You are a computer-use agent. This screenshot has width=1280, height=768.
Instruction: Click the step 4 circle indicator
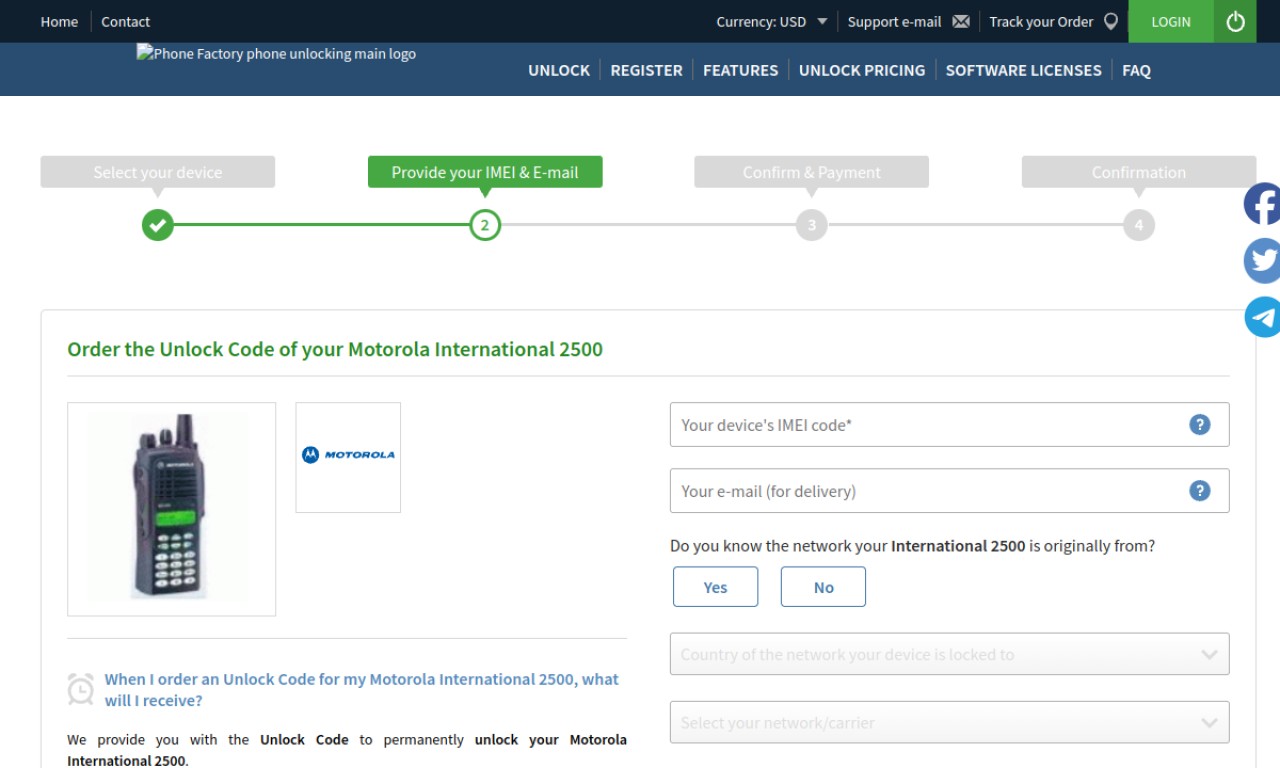[1139, 225]
